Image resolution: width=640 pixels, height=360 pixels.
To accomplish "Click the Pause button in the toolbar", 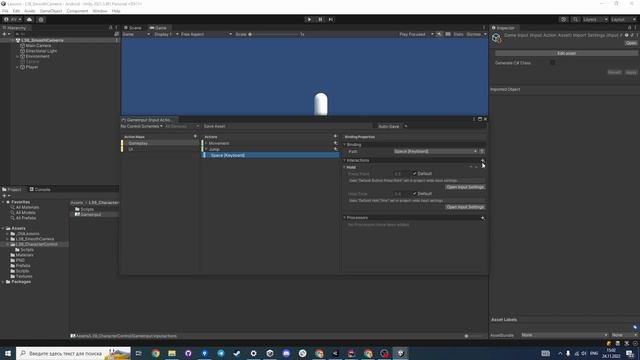I will tap(320, 19).
